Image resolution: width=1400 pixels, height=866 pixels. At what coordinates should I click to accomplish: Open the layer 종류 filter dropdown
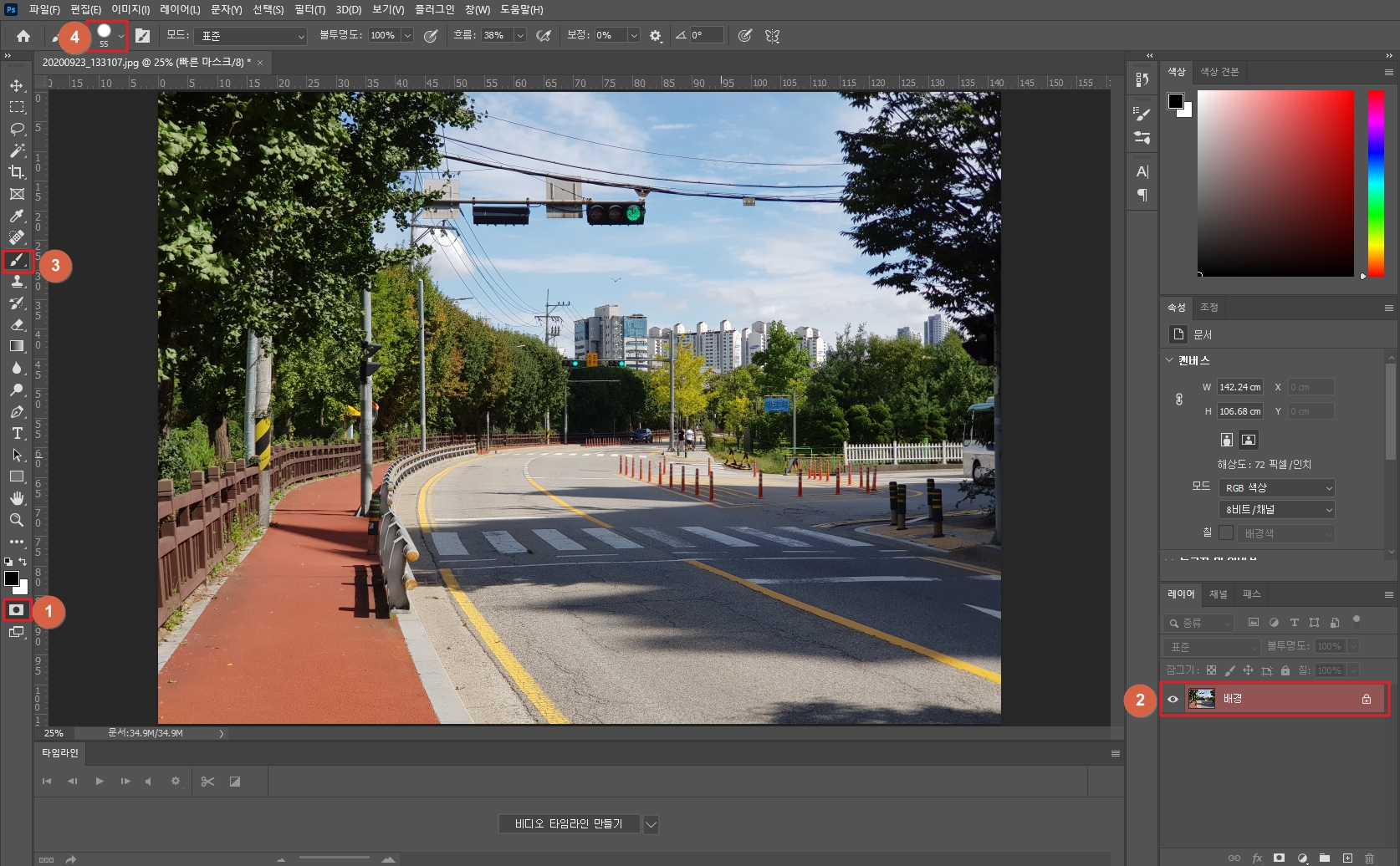click(x=1199, y=623)
